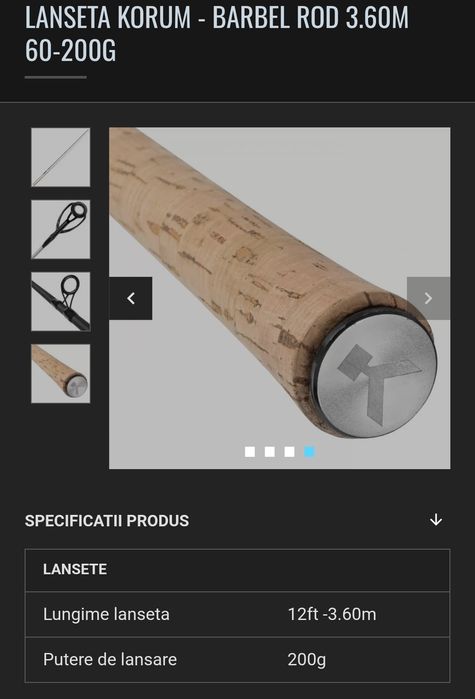
Task: Select rod guide ring close-up thumbnail
Action: 61,230
